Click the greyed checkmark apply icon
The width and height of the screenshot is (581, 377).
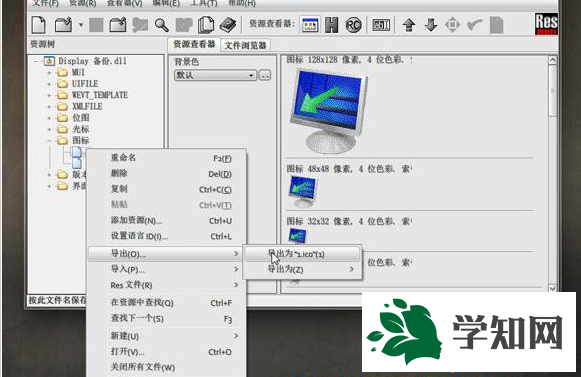point(474,25)
